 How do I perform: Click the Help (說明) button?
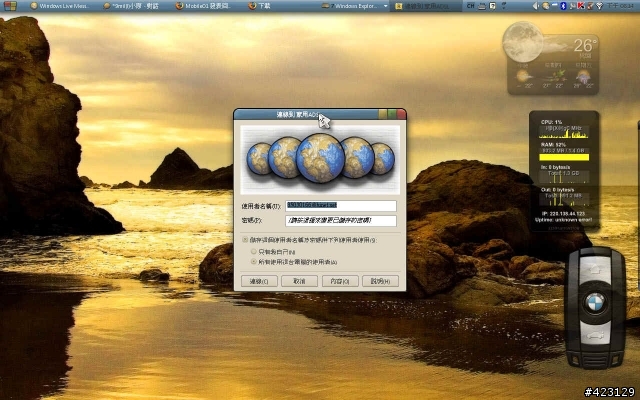tap(380, 281)
